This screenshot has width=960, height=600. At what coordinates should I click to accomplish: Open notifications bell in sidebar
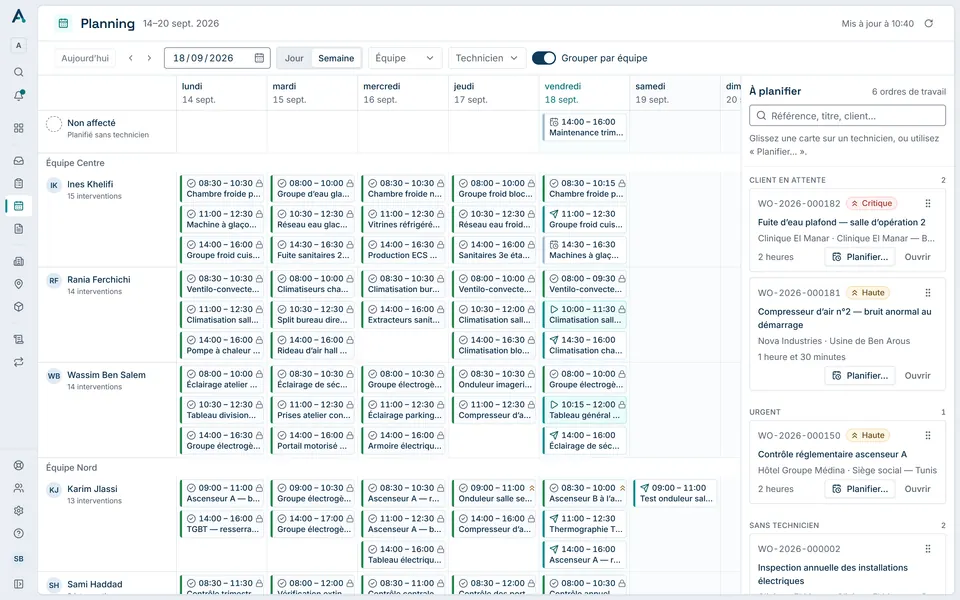point(18,96)
